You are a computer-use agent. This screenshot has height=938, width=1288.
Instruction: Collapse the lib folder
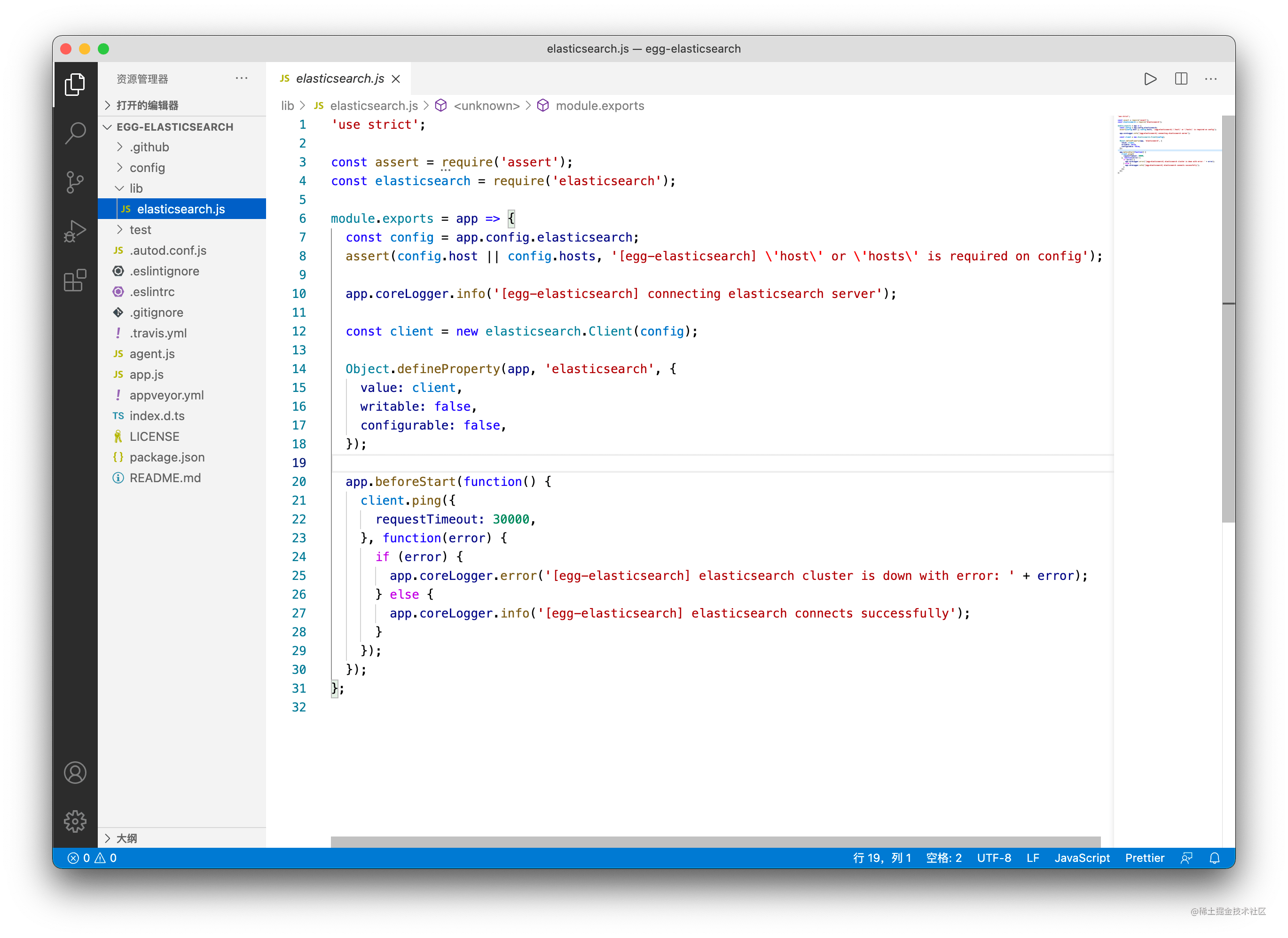click(136, 188)
